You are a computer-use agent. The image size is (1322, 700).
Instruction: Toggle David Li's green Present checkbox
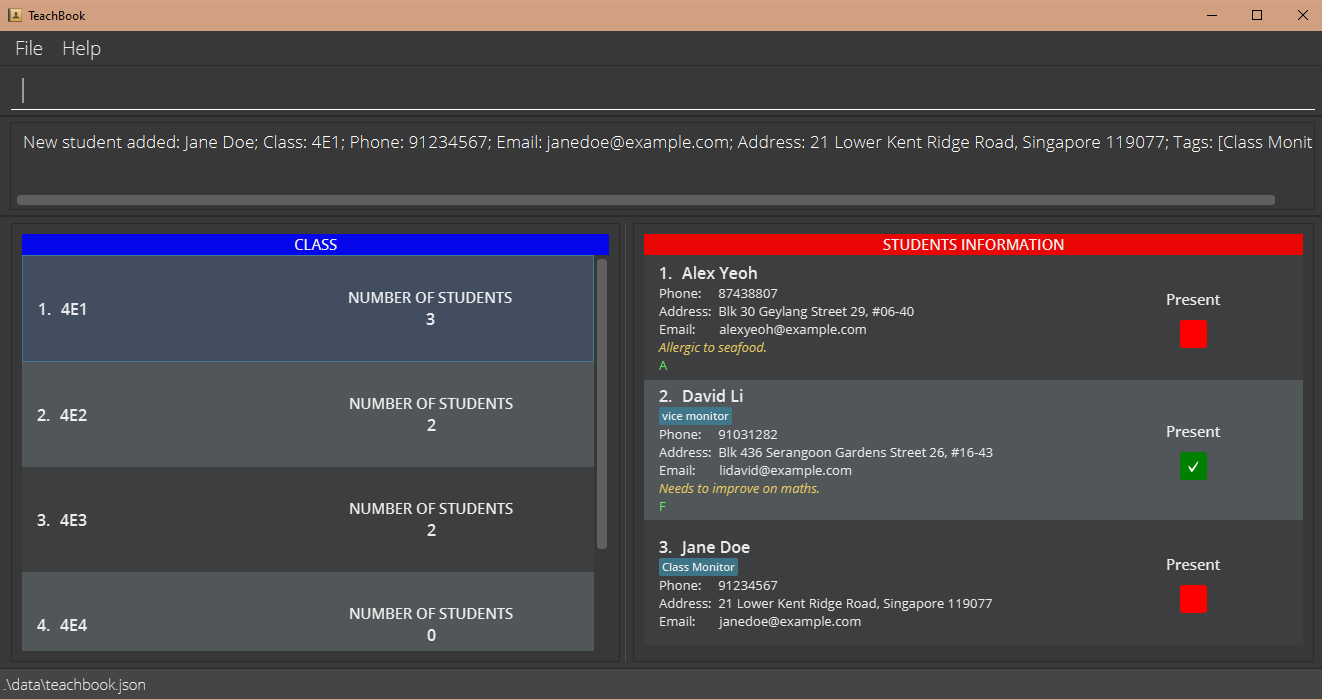click(1193, 466)
